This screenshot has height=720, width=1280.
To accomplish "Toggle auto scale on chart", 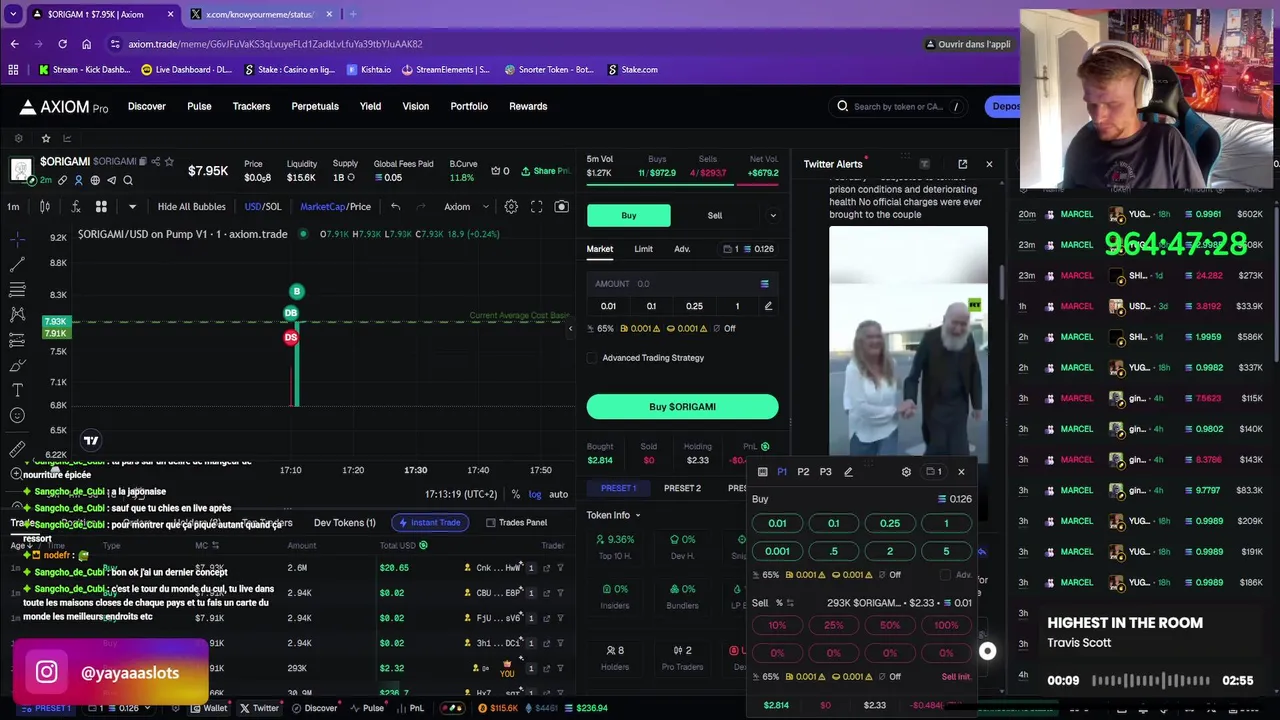I will 558,494.
